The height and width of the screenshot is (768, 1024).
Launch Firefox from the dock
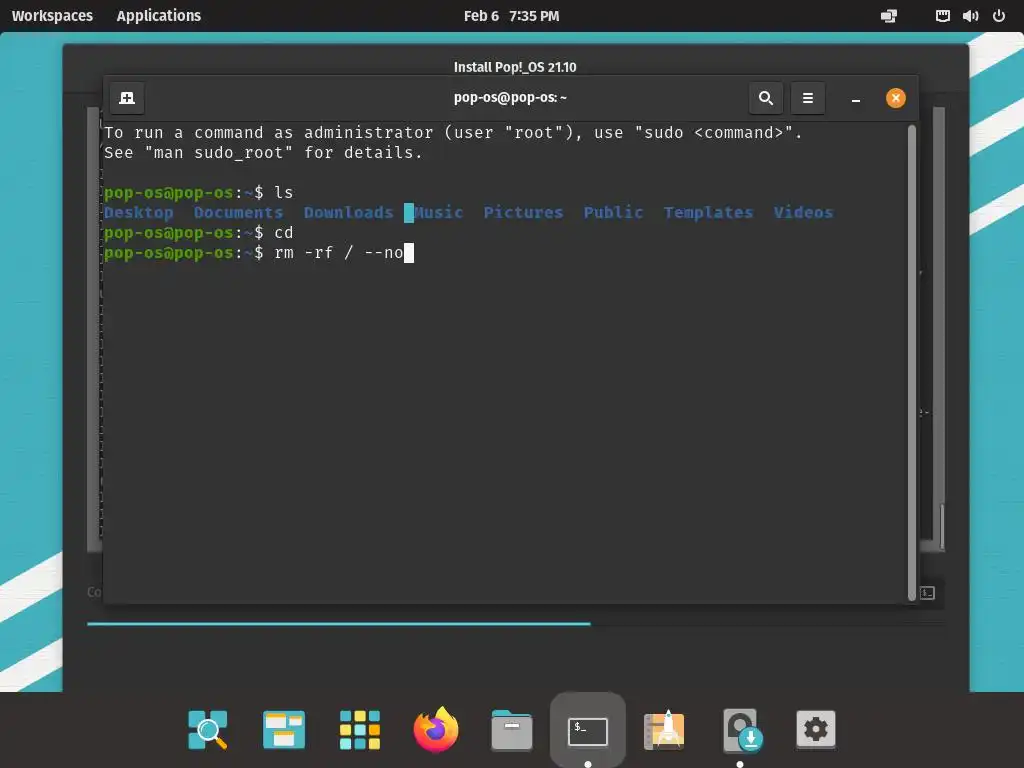[436, 729]
